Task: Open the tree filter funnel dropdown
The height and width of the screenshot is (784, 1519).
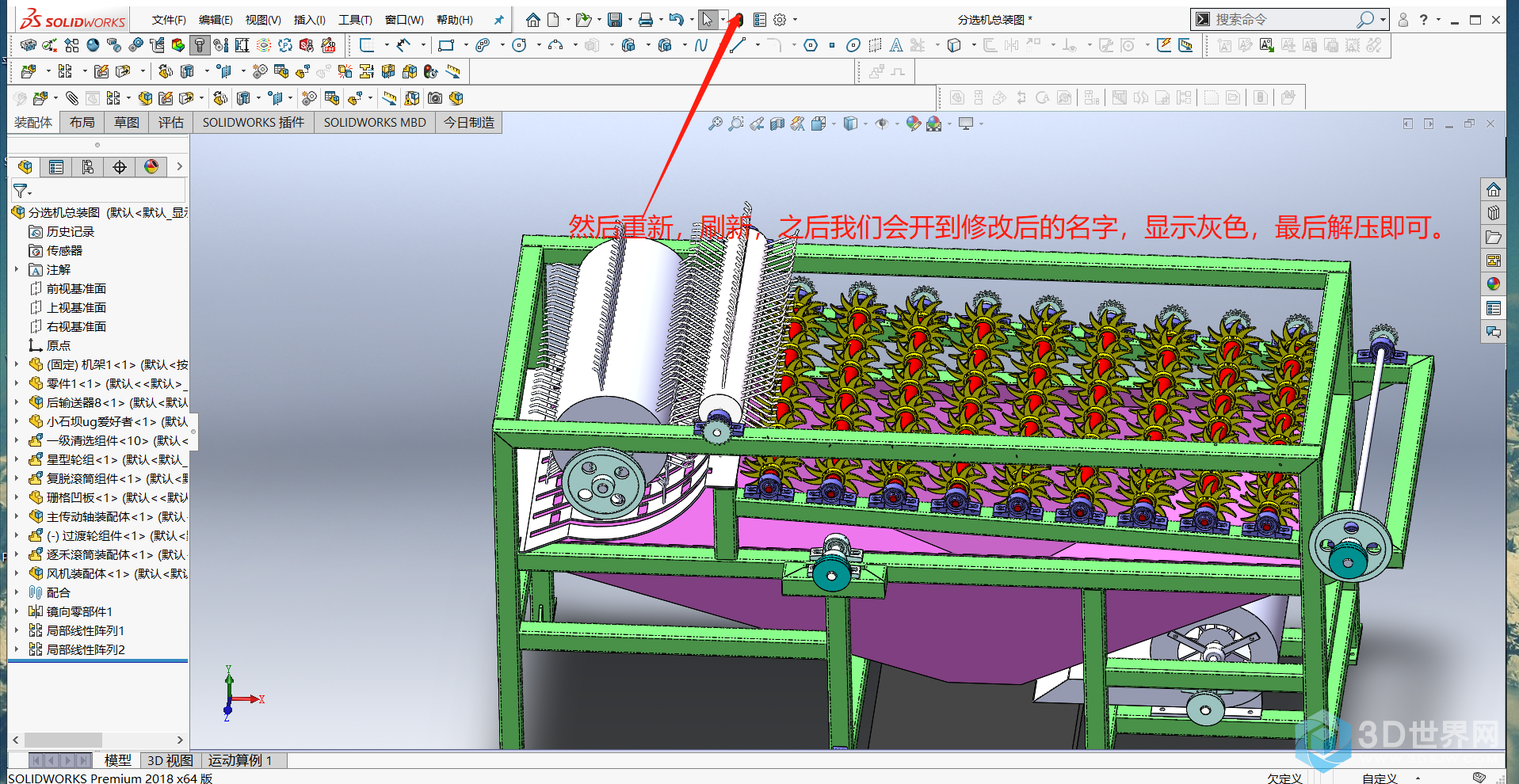Action: (x=22, y=191)
